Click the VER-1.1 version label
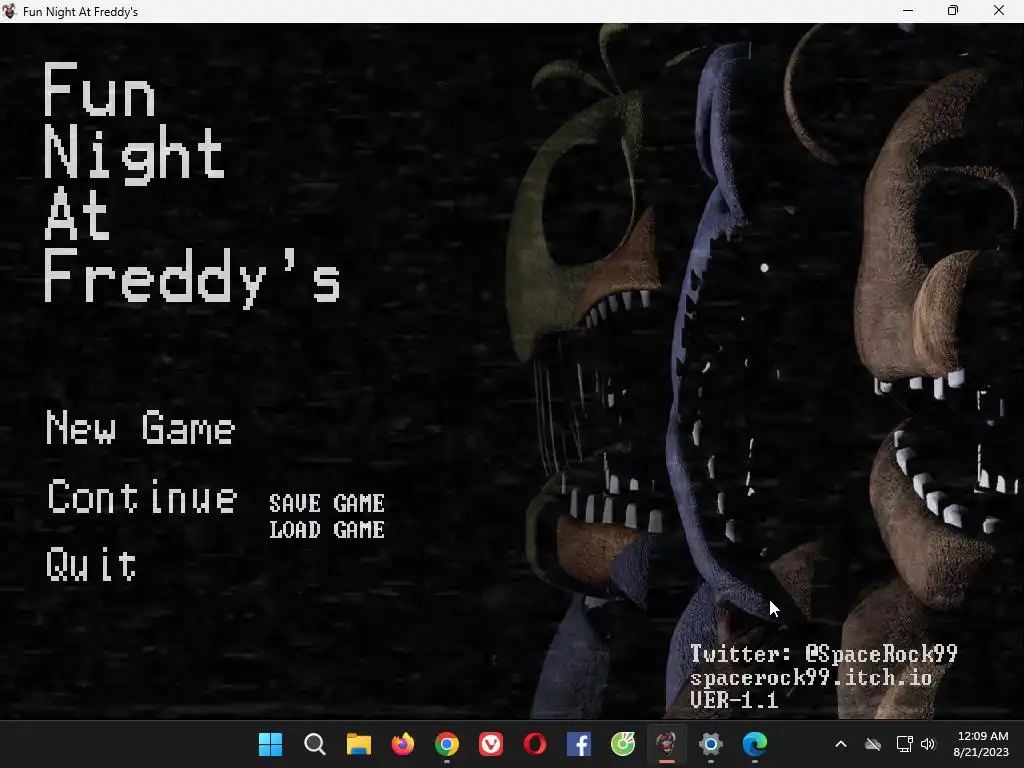This screenshot has width=1024, height=768. click(734, 700)
